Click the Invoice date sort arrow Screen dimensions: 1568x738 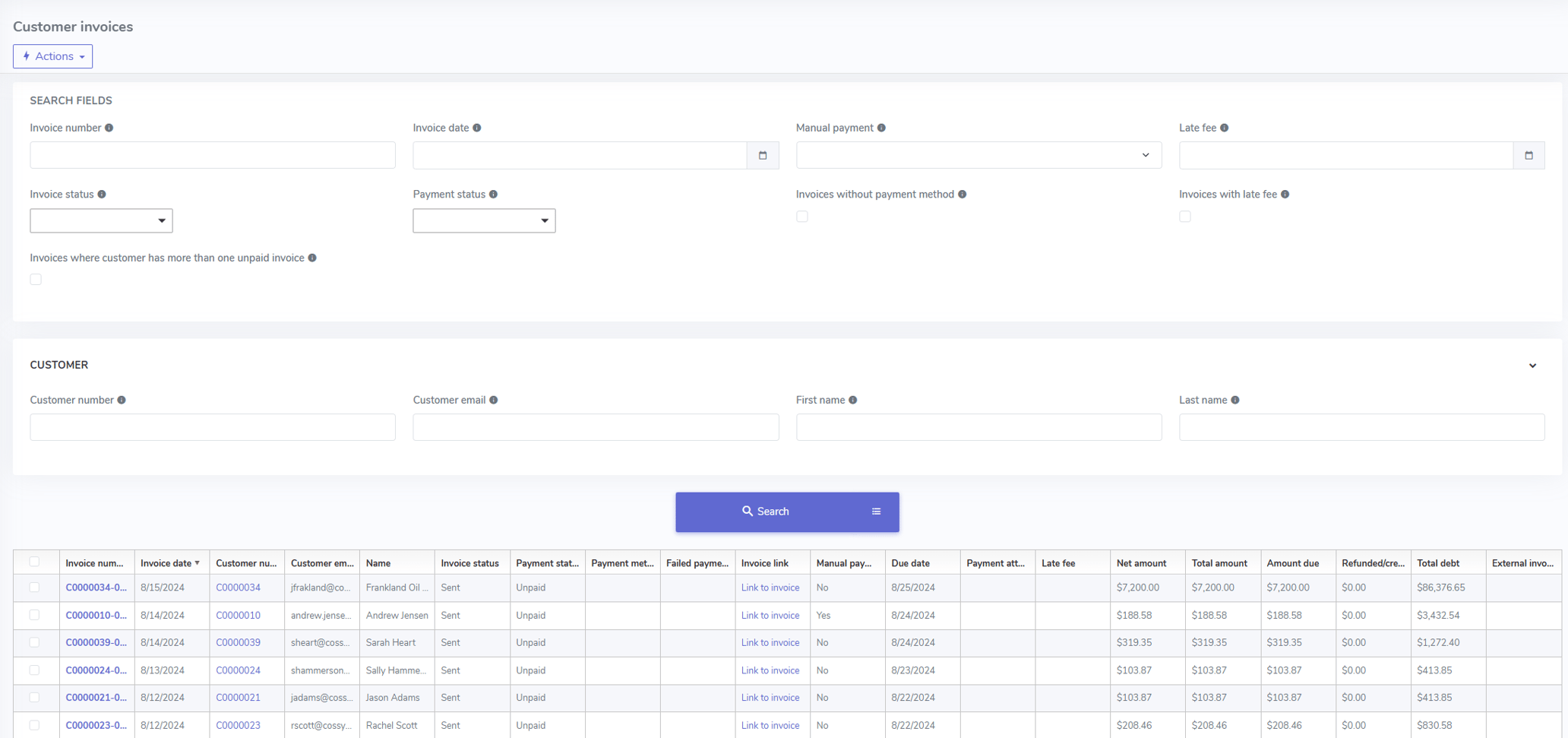(x=198, y=563)
